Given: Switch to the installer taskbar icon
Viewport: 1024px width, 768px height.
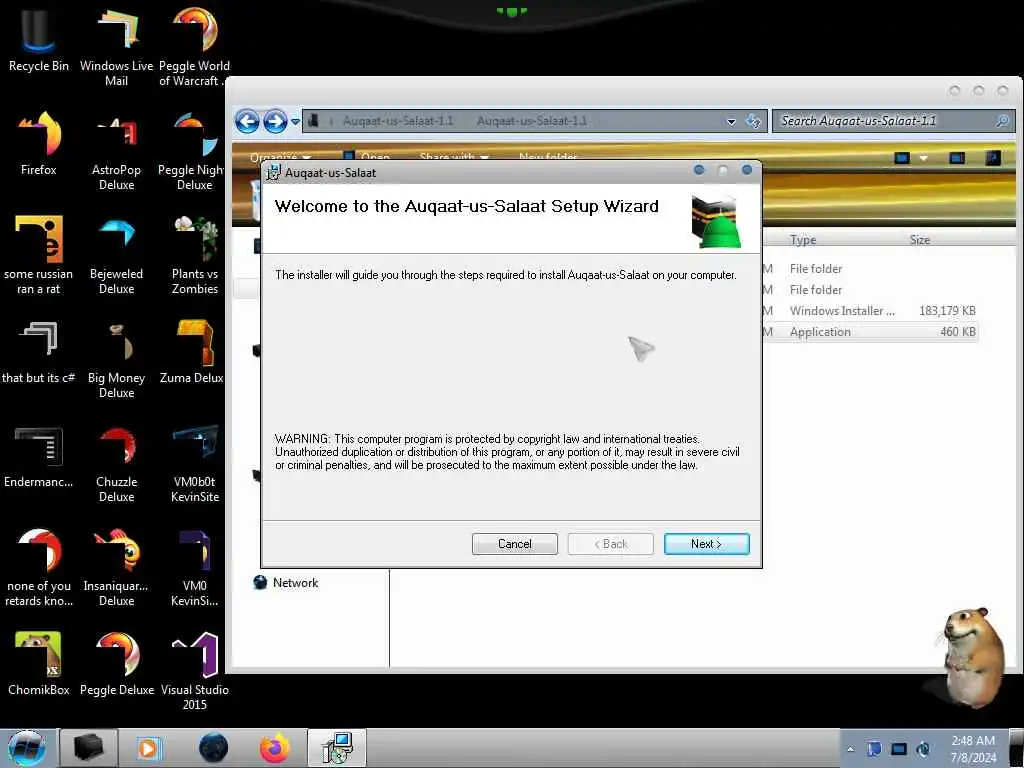Looking at the screenshot, I should (337, 748).
